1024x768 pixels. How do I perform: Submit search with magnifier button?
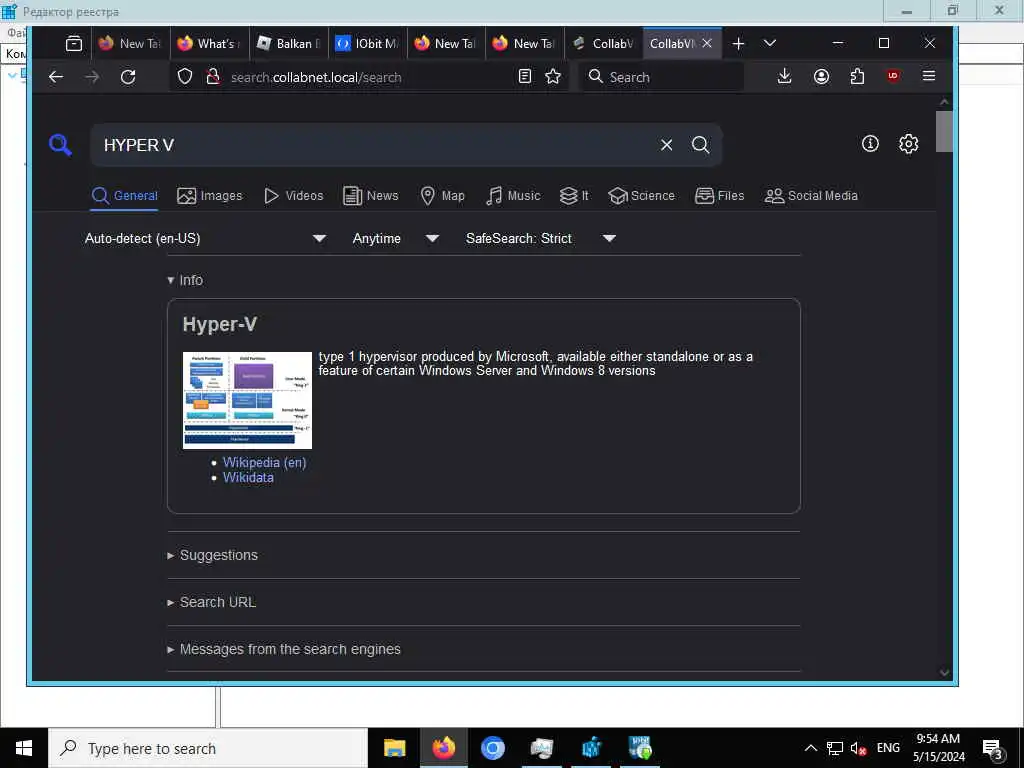701,145
